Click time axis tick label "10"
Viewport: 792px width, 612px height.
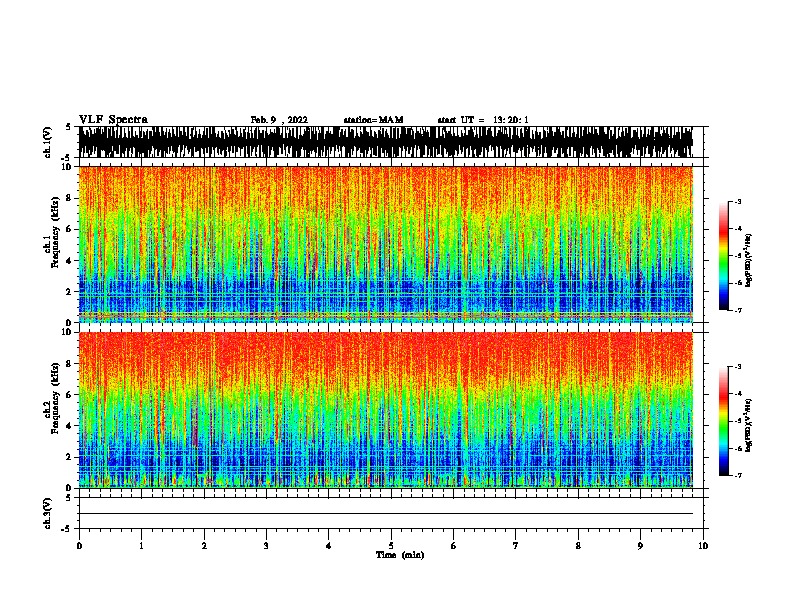703,546
